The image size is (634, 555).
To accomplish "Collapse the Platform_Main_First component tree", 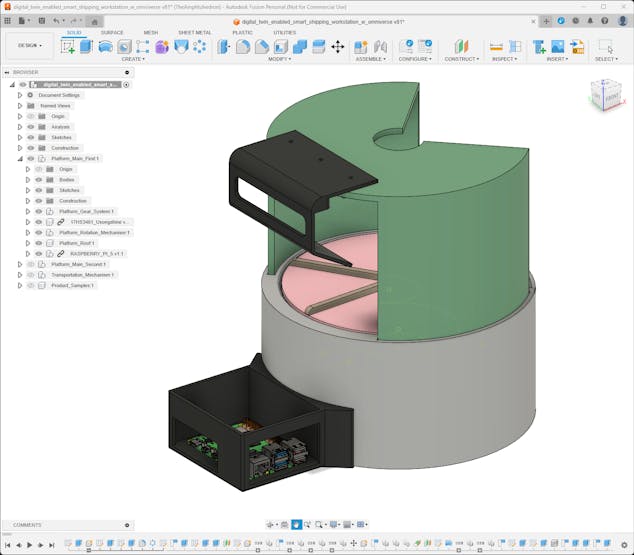I will pyautogui.click(x=19, y=158).
